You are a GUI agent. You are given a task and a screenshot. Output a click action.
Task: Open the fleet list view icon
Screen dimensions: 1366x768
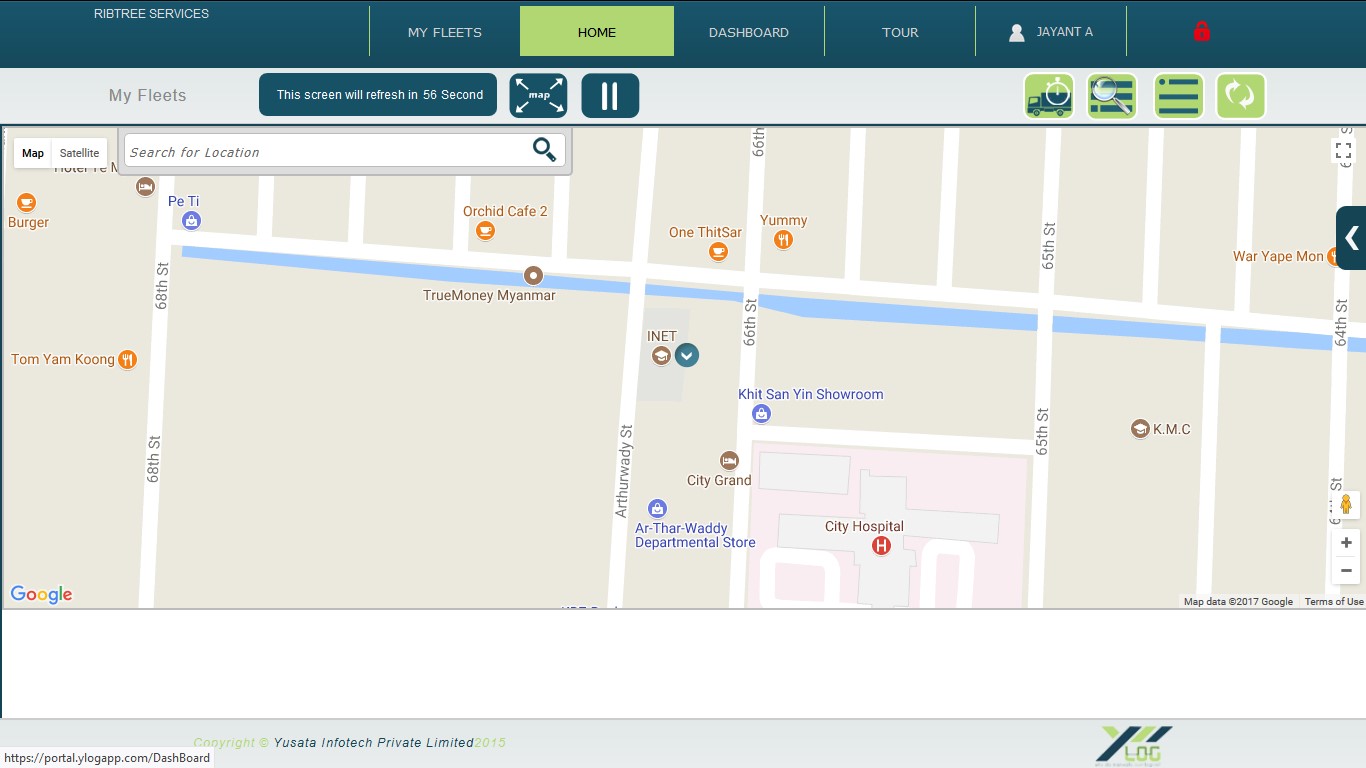pyautogui.click(x=1179, y=96)
